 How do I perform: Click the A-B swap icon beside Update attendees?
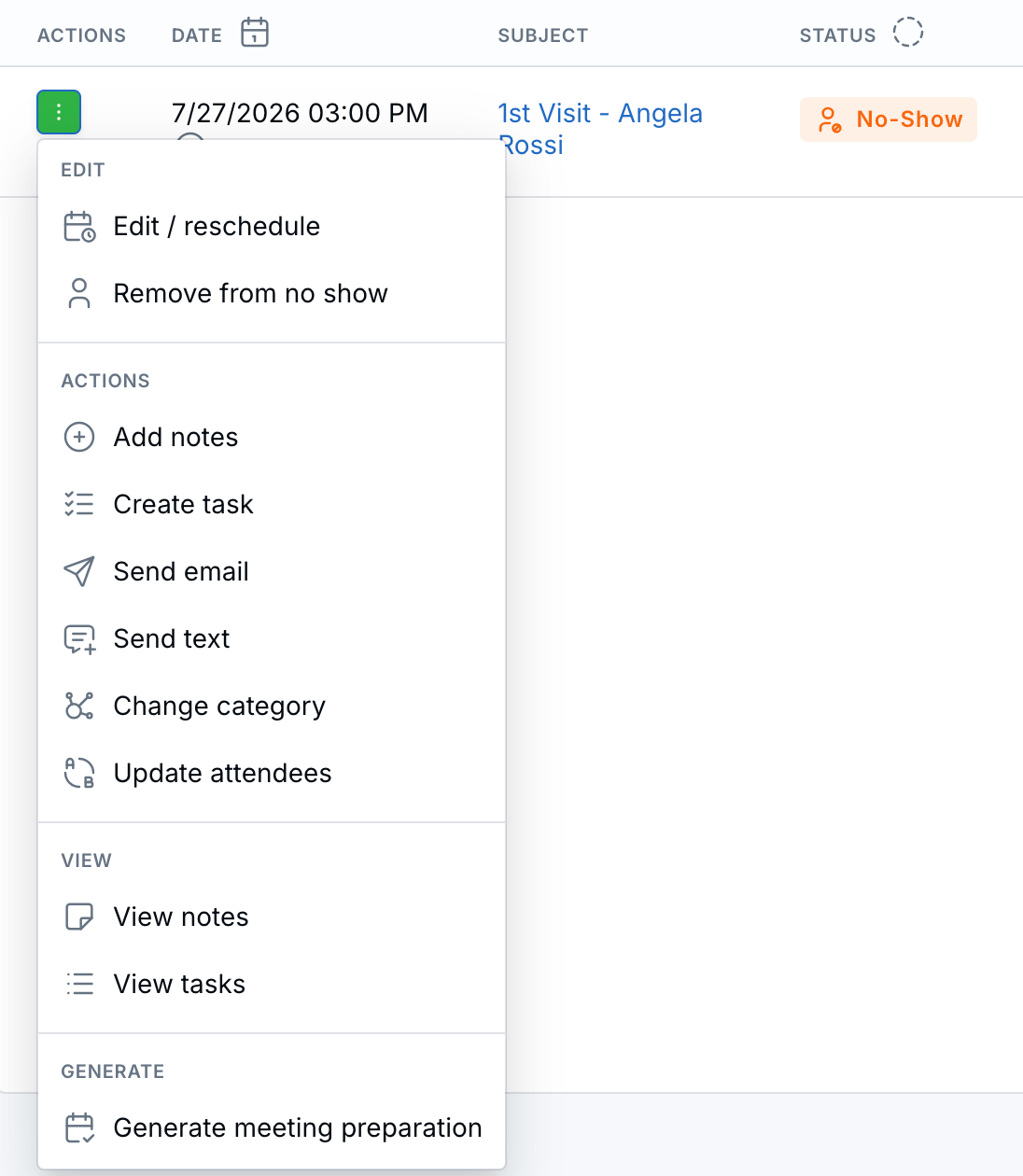pyautogui.click(x=79, y=773)
